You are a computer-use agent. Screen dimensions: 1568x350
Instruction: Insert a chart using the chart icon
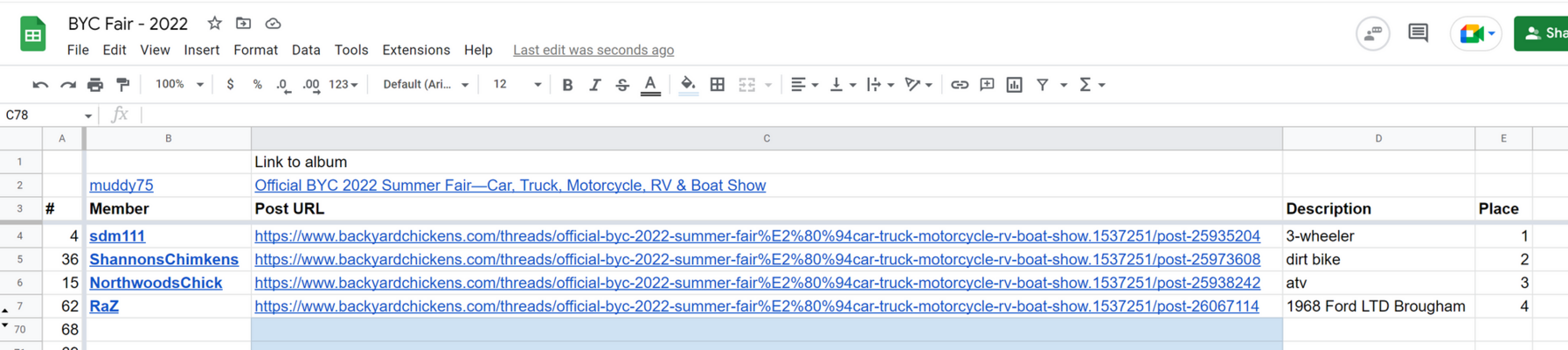(1015, 85)
